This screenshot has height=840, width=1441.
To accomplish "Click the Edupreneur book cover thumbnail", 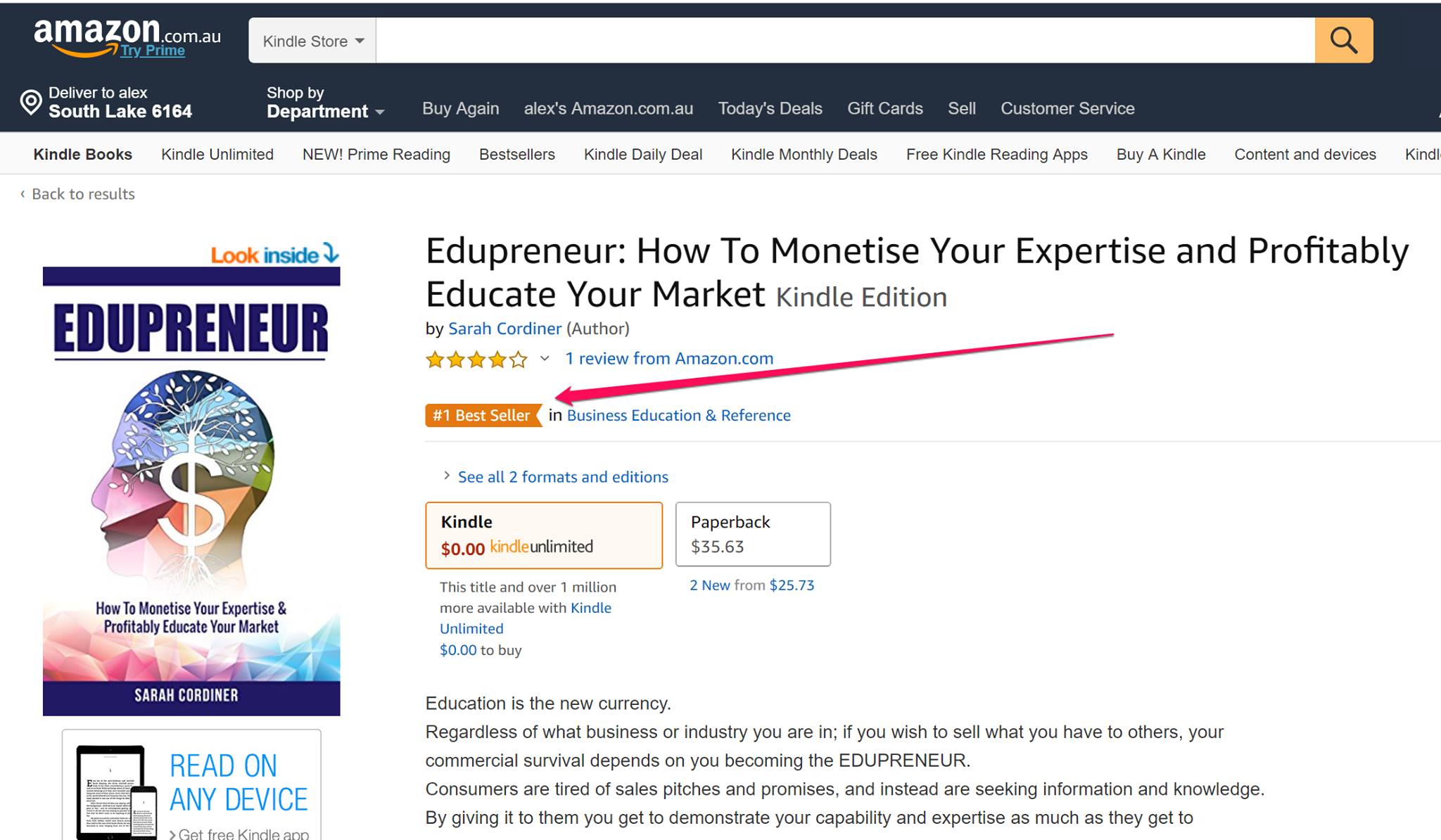I will point(191,490).
